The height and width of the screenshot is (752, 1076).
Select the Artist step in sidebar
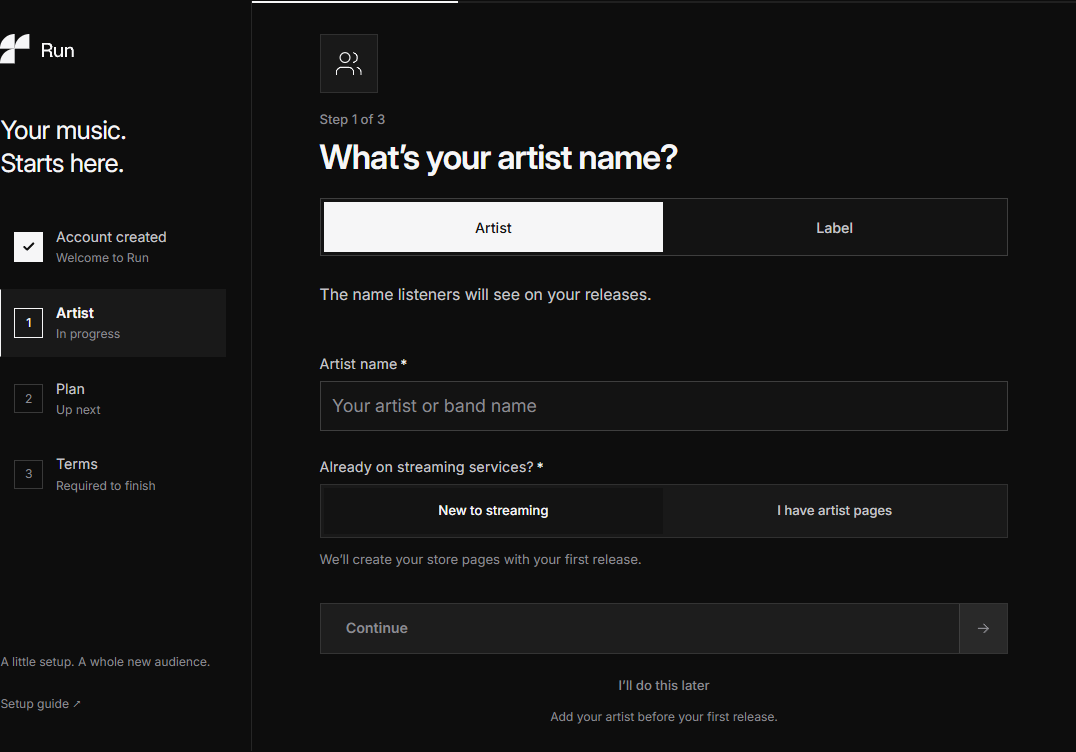[113, 322]
